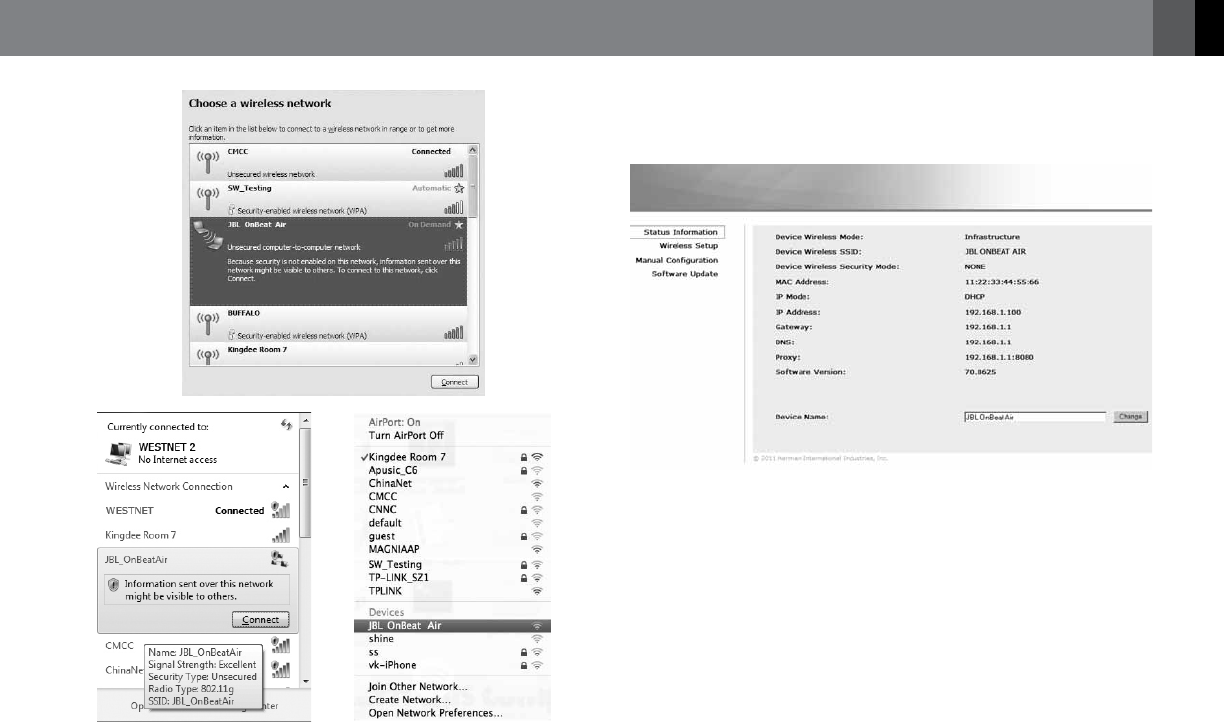Click the Wi-Fi icon beside TPLINK
Screen dimensions: 1224x722
537,591
